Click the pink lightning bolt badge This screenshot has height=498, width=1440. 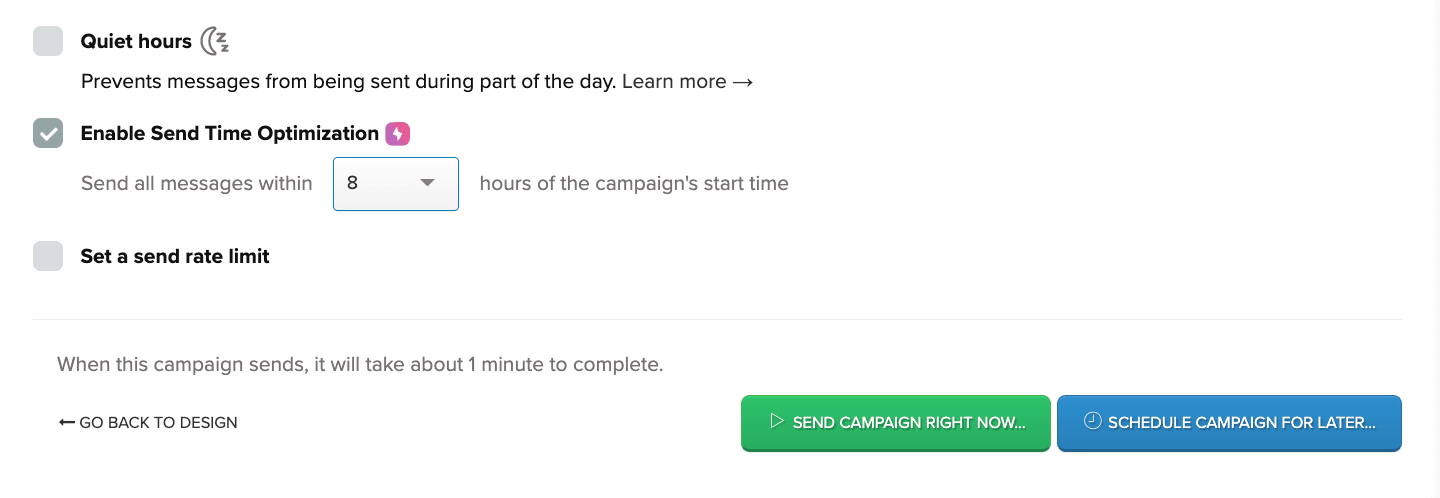click(x=398, y=134)
